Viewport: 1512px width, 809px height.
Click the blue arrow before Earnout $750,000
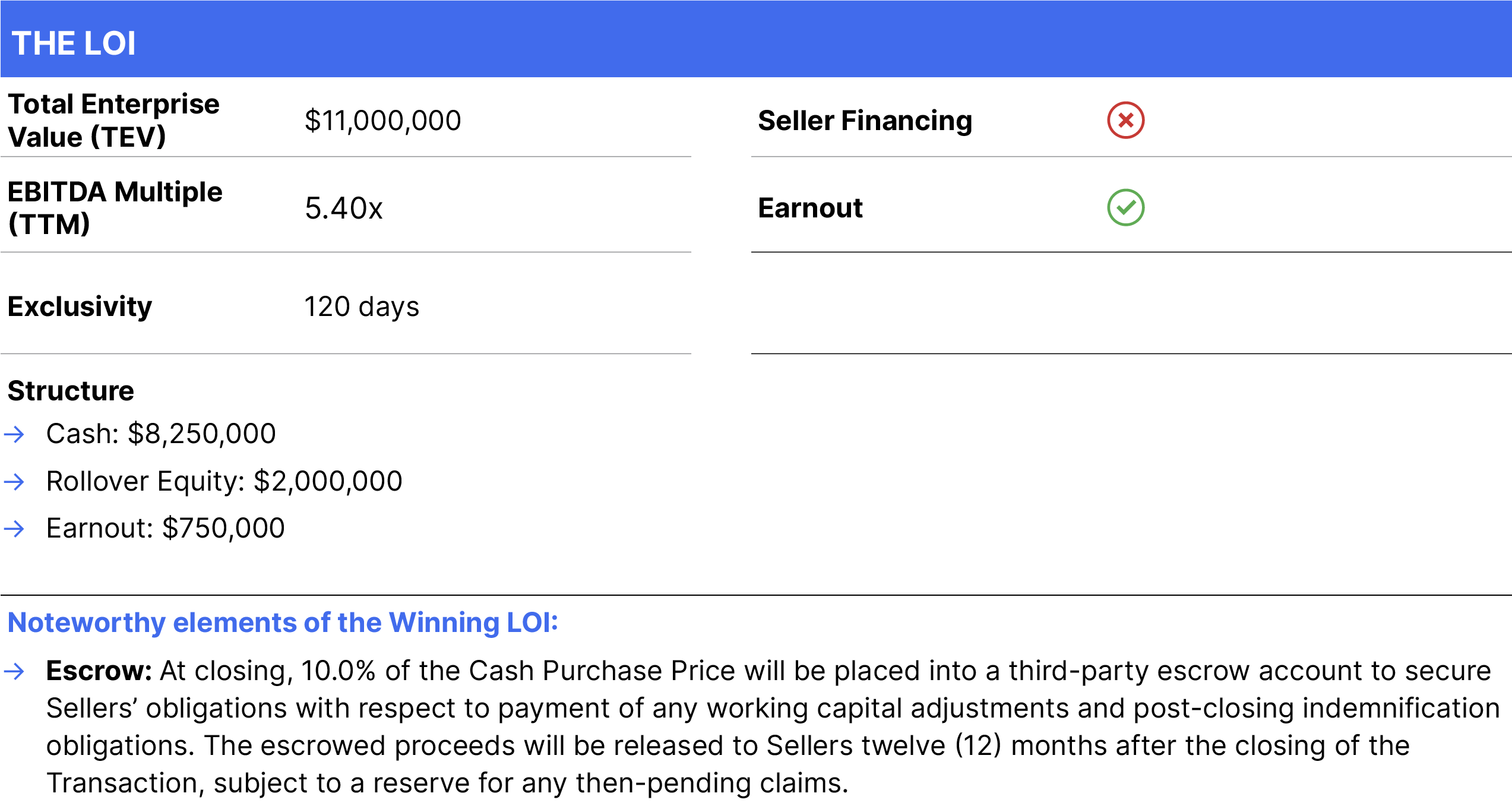pos(14,529)
